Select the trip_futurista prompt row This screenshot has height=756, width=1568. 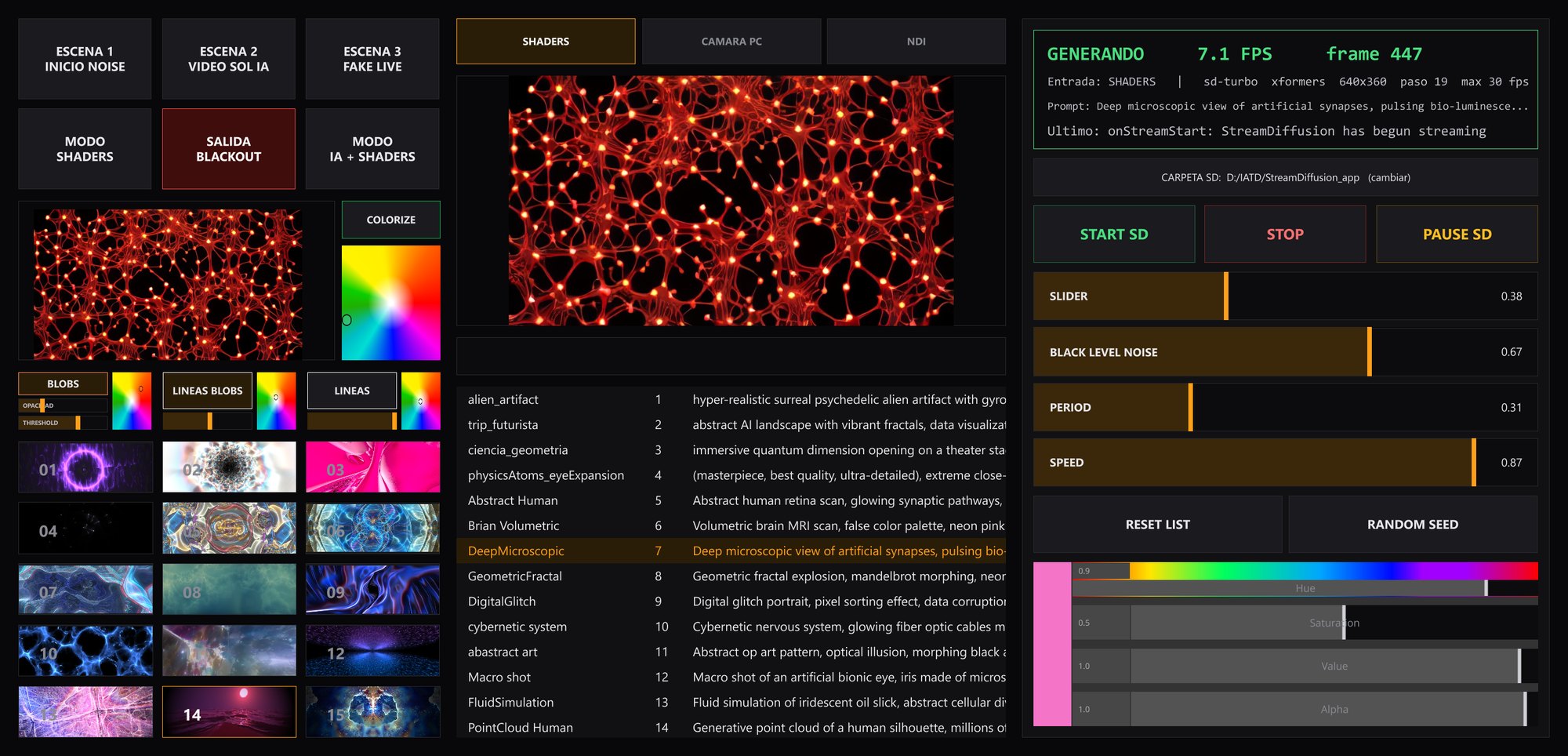731,424
